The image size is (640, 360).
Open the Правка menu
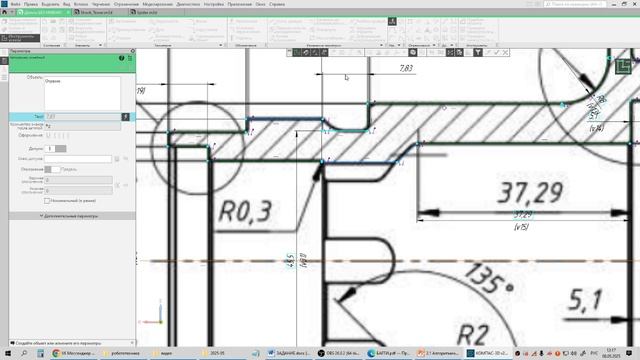pyautogui.click(x=31, y=4)
